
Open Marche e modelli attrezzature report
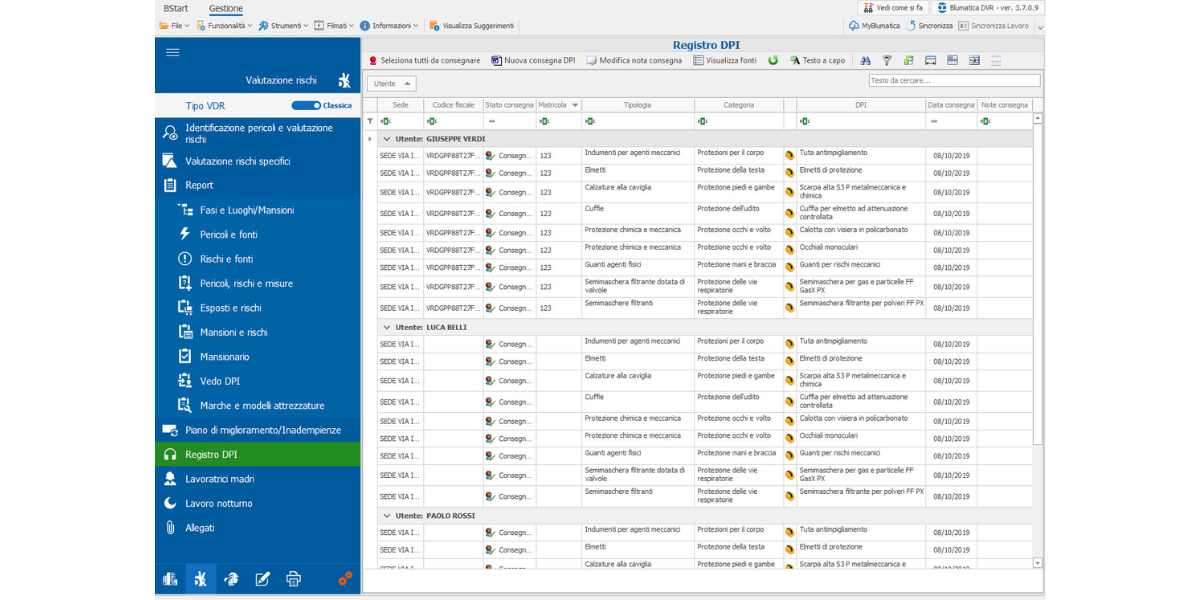[258, 406]
